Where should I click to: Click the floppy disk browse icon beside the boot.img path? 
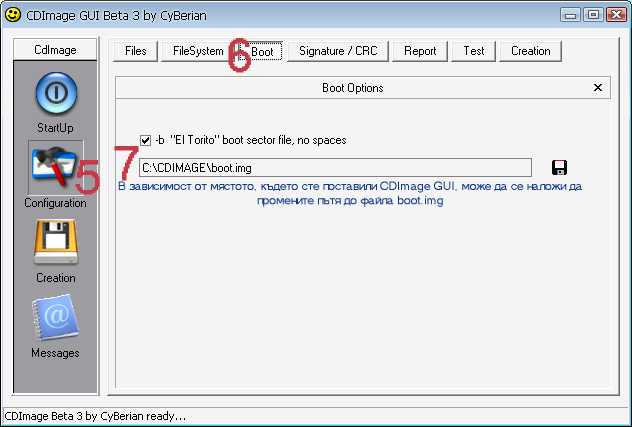tap(559, 167)
